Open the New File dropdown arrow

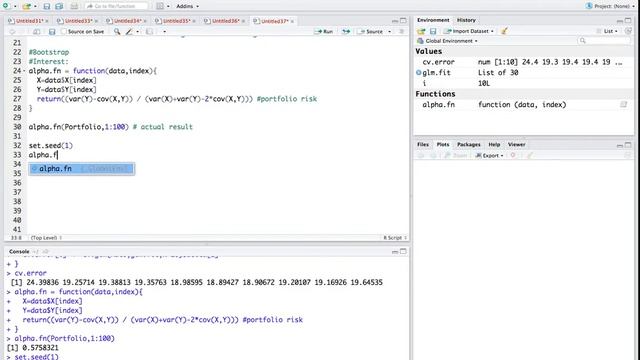point(15,7)
